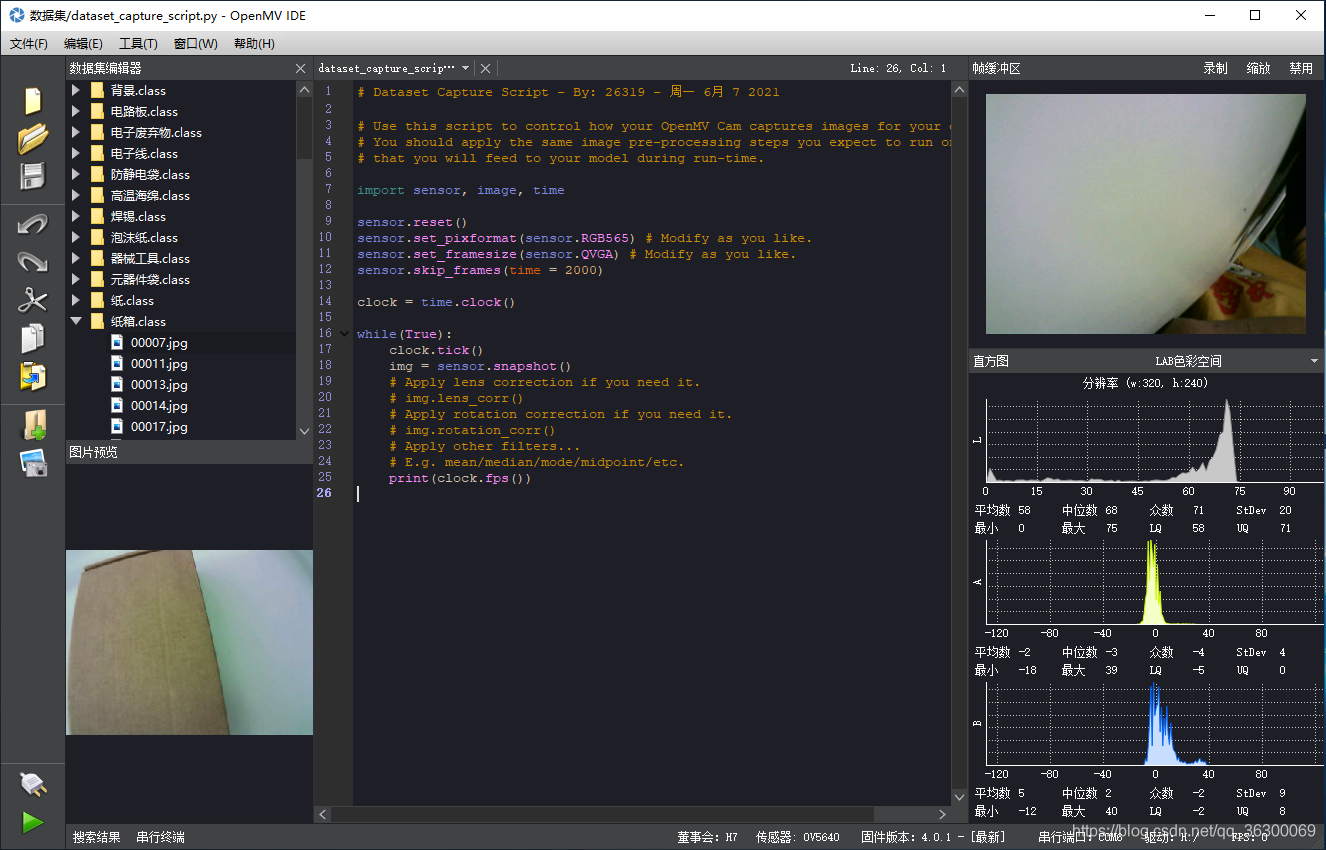Select 00011.jpg in dataset tree
Image resolution: width=1326 pixels, height=850 pixels.
click(159, 363)
